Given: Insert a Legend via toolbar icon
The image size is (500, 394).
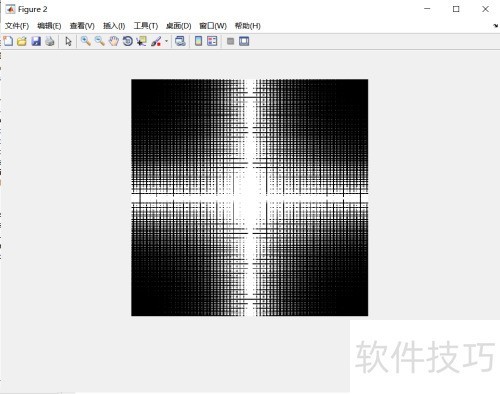Looking at the screenshot, I should coord(212,41).
